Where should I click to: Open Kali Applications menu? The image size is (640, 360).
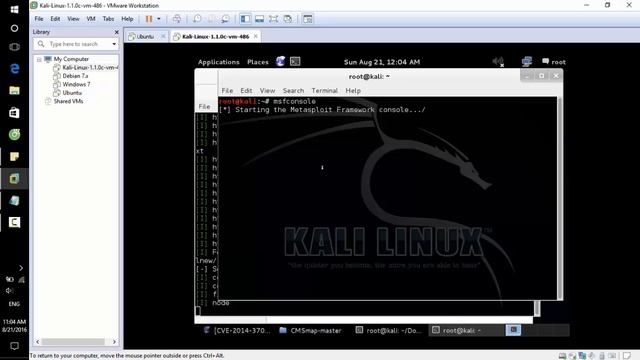point(218,62)
